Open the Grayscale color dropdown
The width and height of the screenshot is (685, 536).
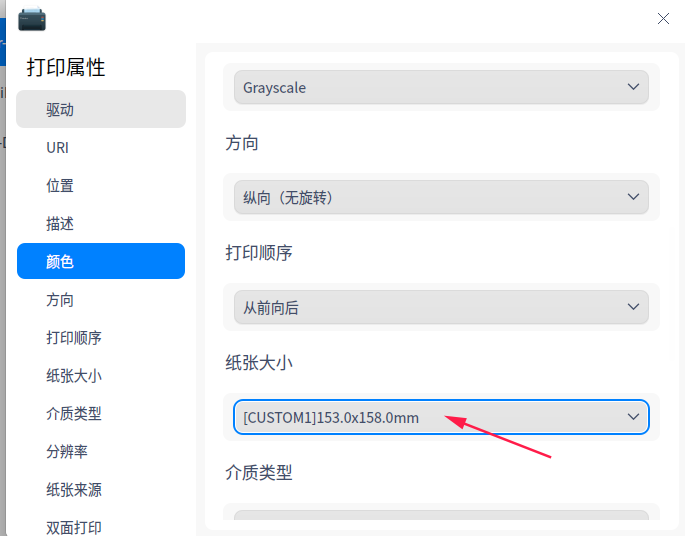click(x=441, y=87)
